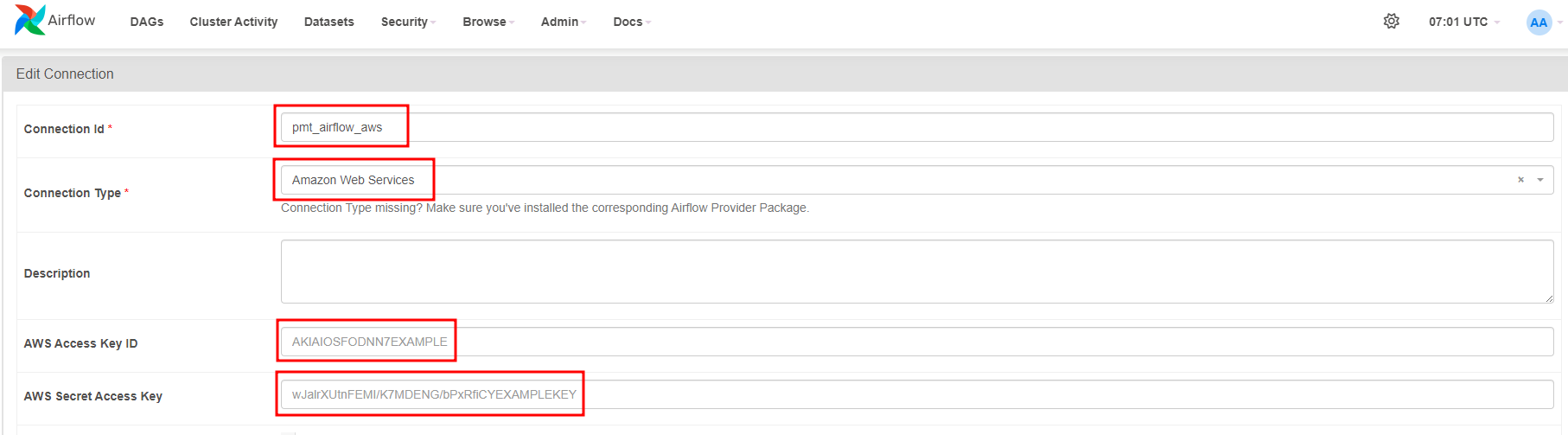Click the Airflow brand name text
The height and width of the screenshot is (435, 1568).
click(72, 20)
